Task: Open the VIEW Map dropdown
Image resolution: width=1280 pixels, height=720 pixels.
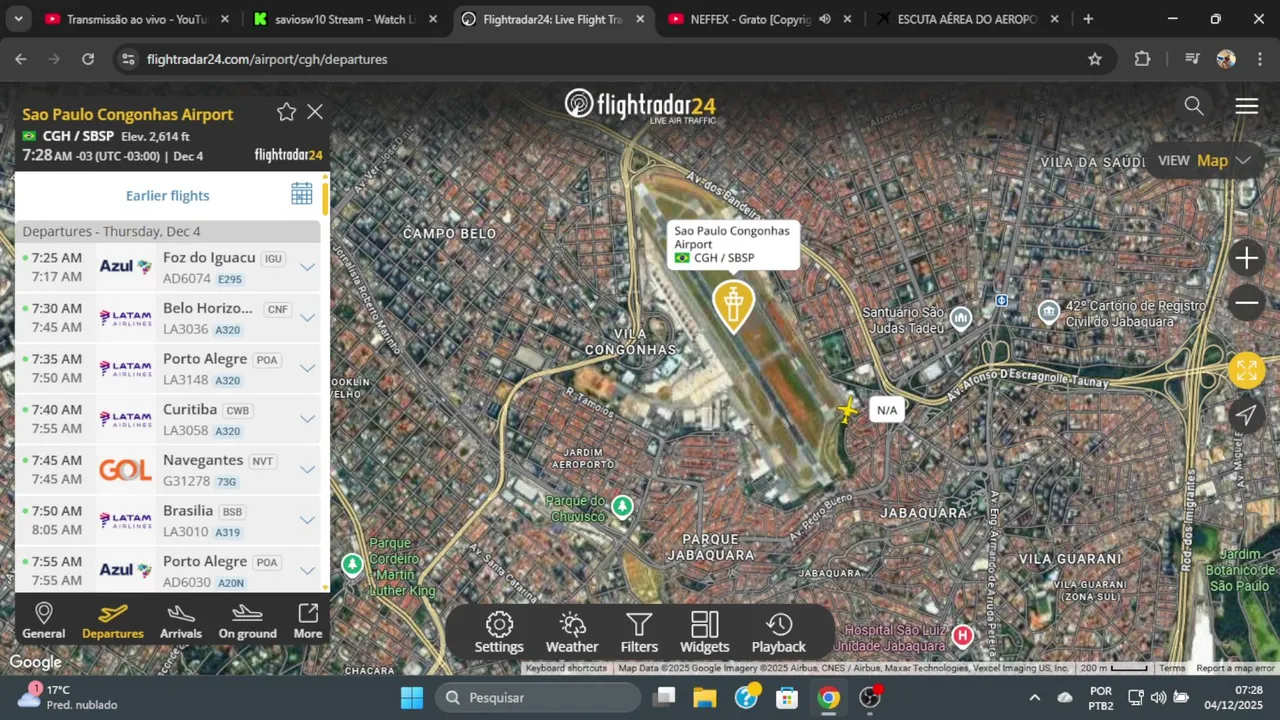Action: pos(1204,160)
